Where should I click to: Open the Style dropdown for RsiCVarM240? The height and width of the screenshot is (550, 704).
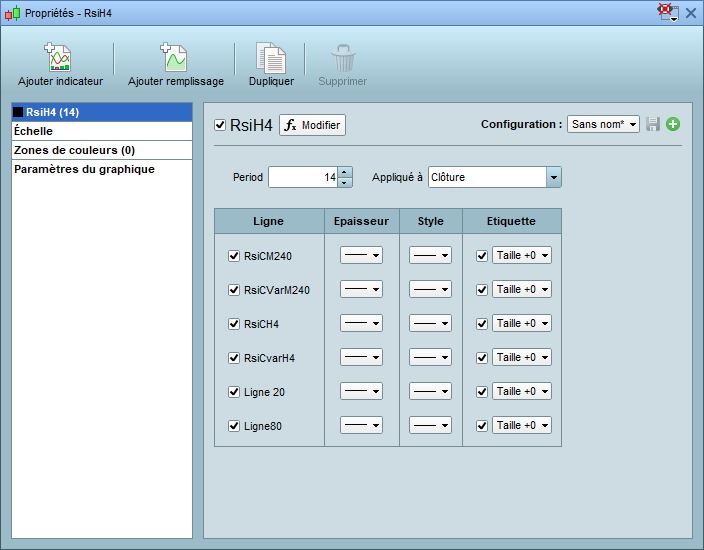pos(430,290)
